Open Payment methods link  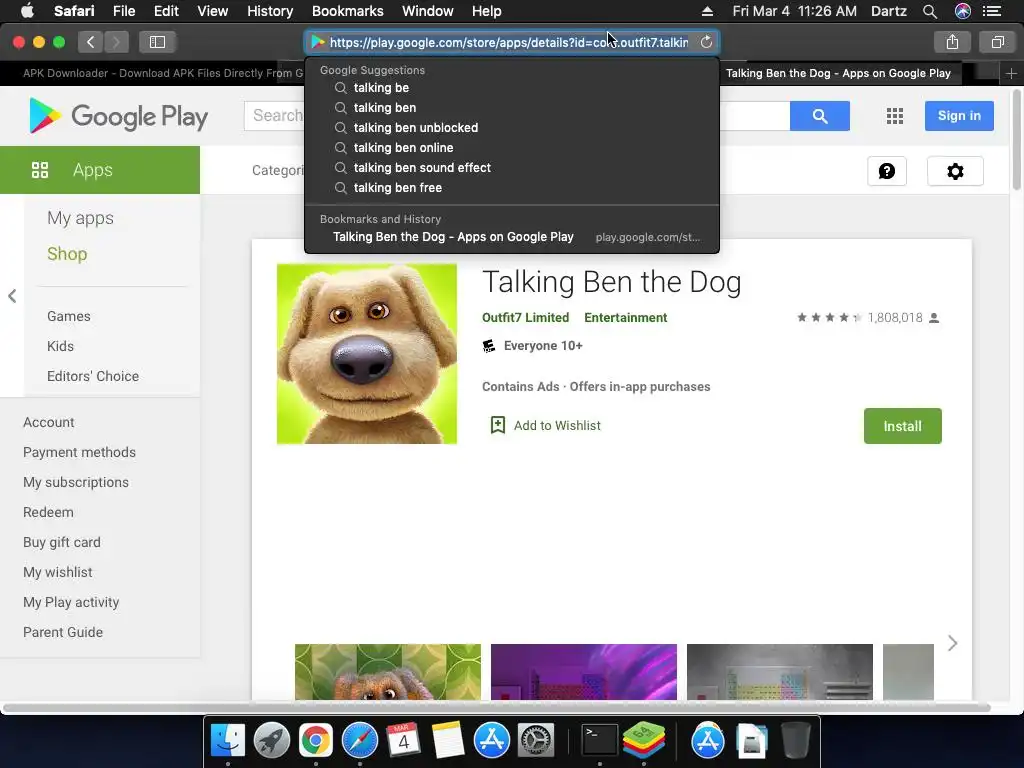(79, 453)
